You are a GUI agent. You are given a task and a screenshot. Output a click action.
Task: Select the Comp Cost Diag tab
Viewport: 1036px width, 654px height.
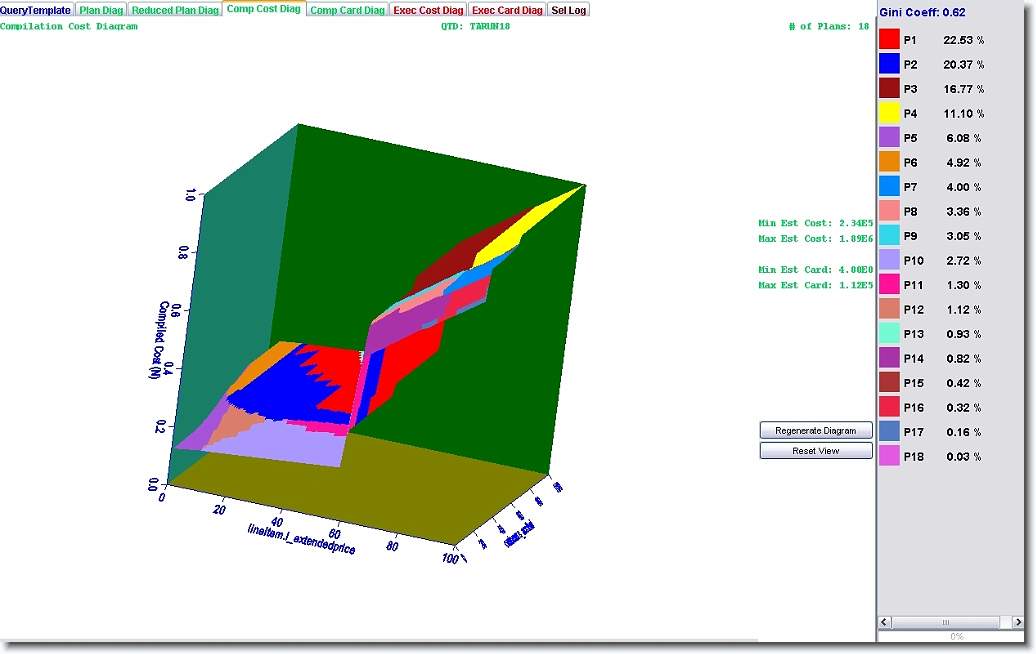pos(263,9)
